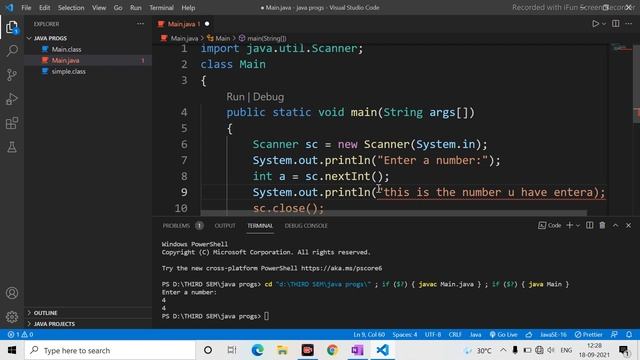This screenshot has height=360, width=640.
Task: Open the File menu
Action: pos(26,7)
